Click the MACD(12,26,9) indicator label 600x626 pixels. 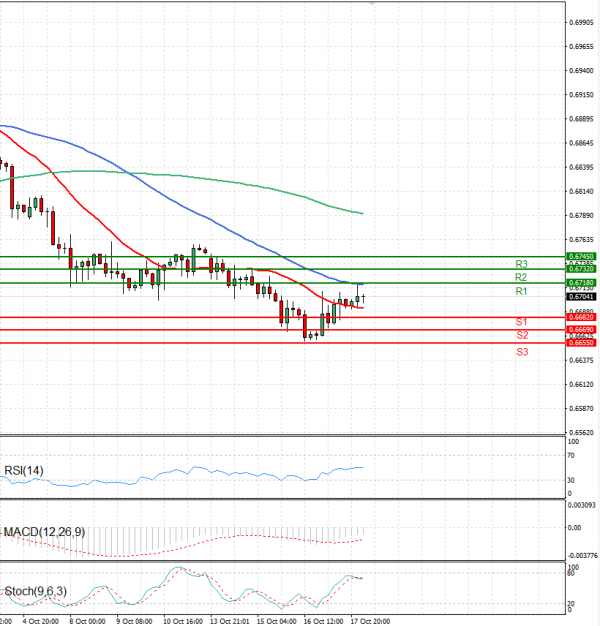[44, 532]
